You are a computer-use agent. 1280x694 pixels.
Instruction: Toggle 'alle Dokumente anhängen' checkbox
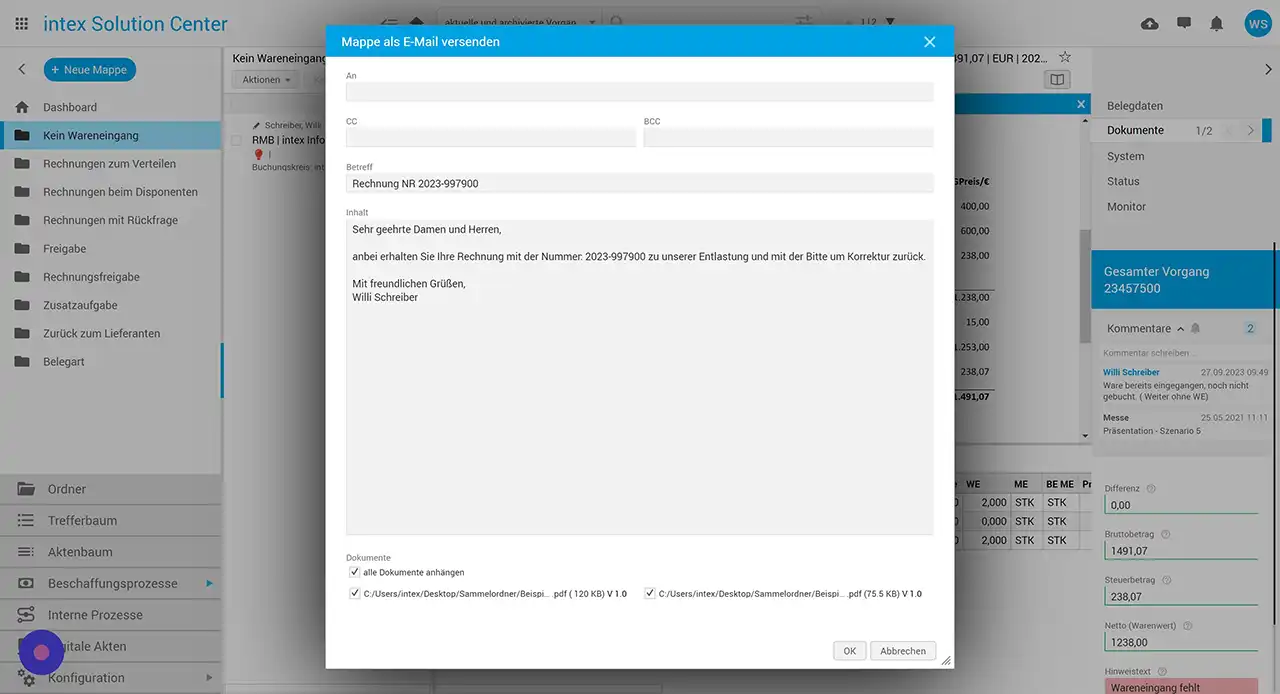(x=355, y=572)
